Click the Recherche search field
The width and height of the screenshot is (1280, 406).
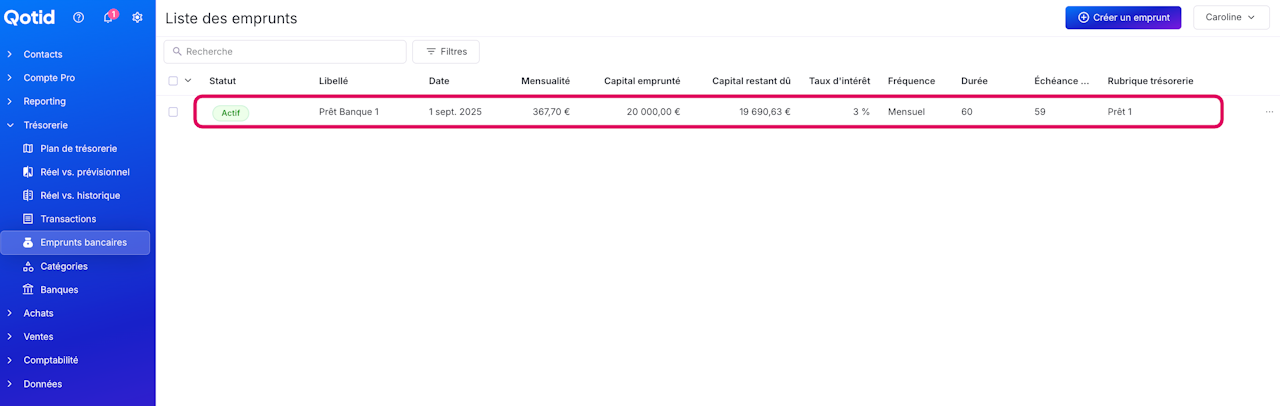click(290, 51)
